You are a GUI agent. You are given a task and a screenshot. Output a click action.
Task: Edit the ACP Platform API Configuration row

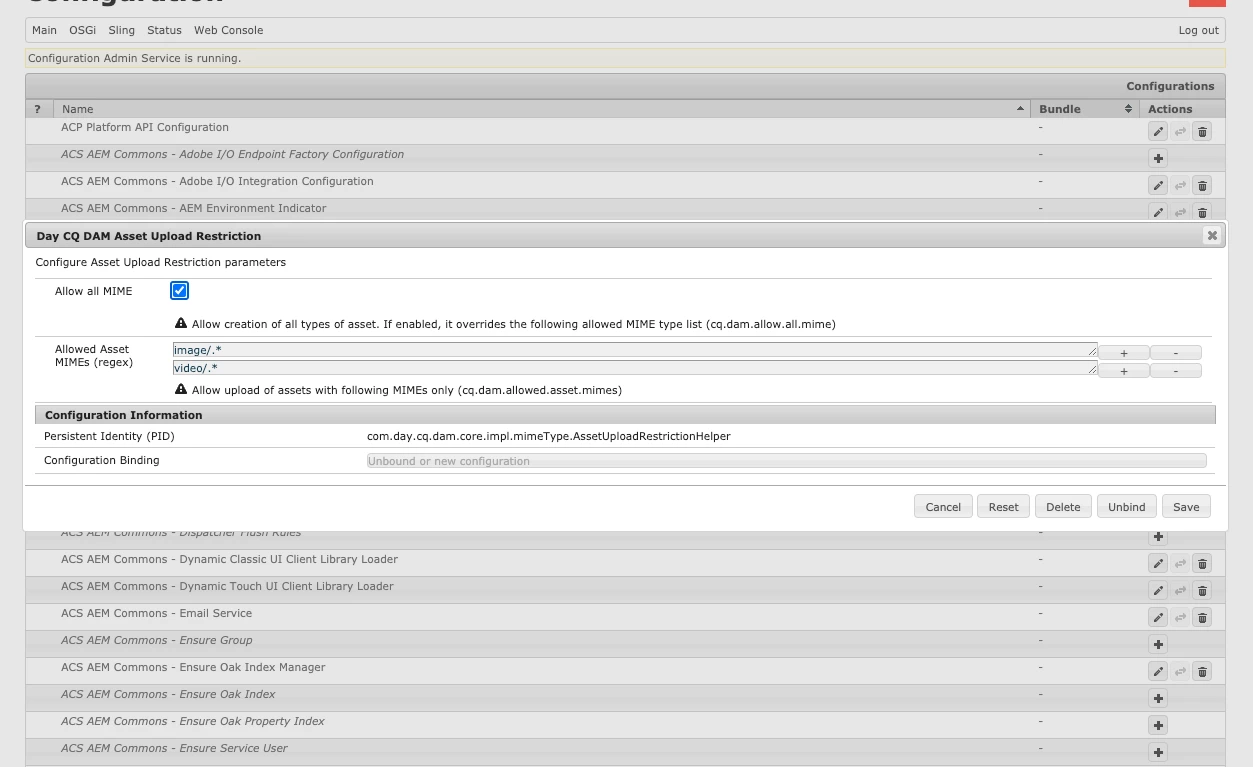1158,131
